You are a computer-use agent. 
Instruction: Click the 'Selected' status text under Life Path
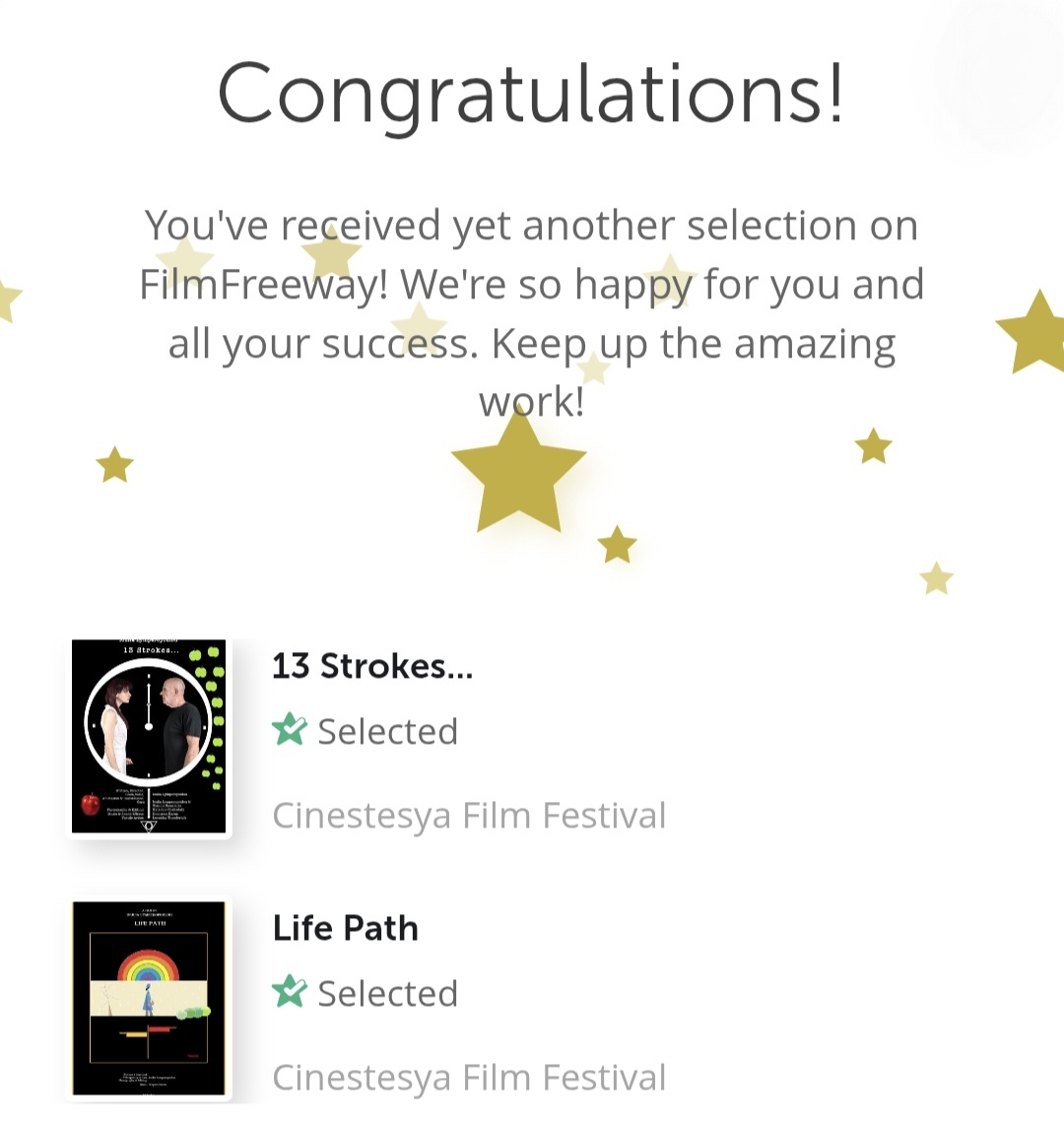point(387,993)
